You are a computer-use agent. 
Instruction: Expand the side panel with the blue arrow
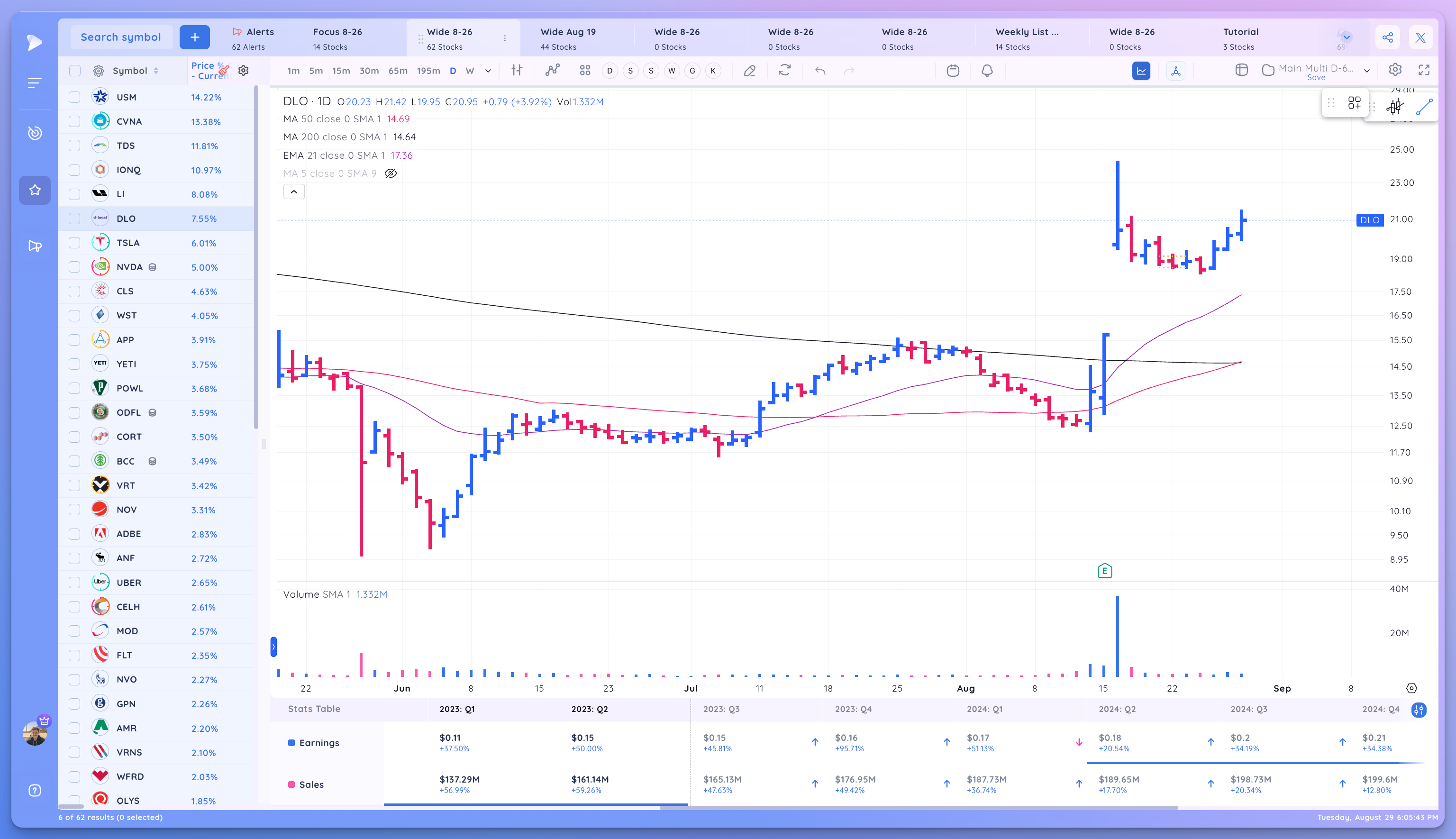[x=273, y=647]
